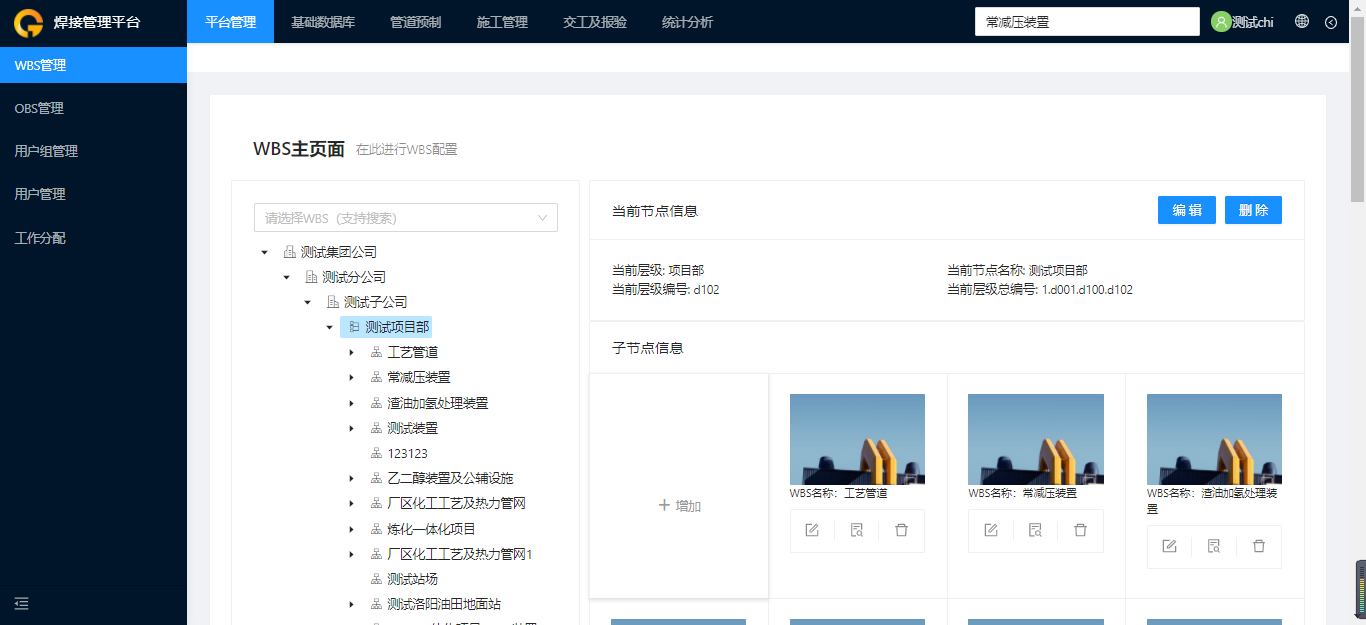Click the 增加 add card
The image size is (1366, 625).
coord(679,486)
